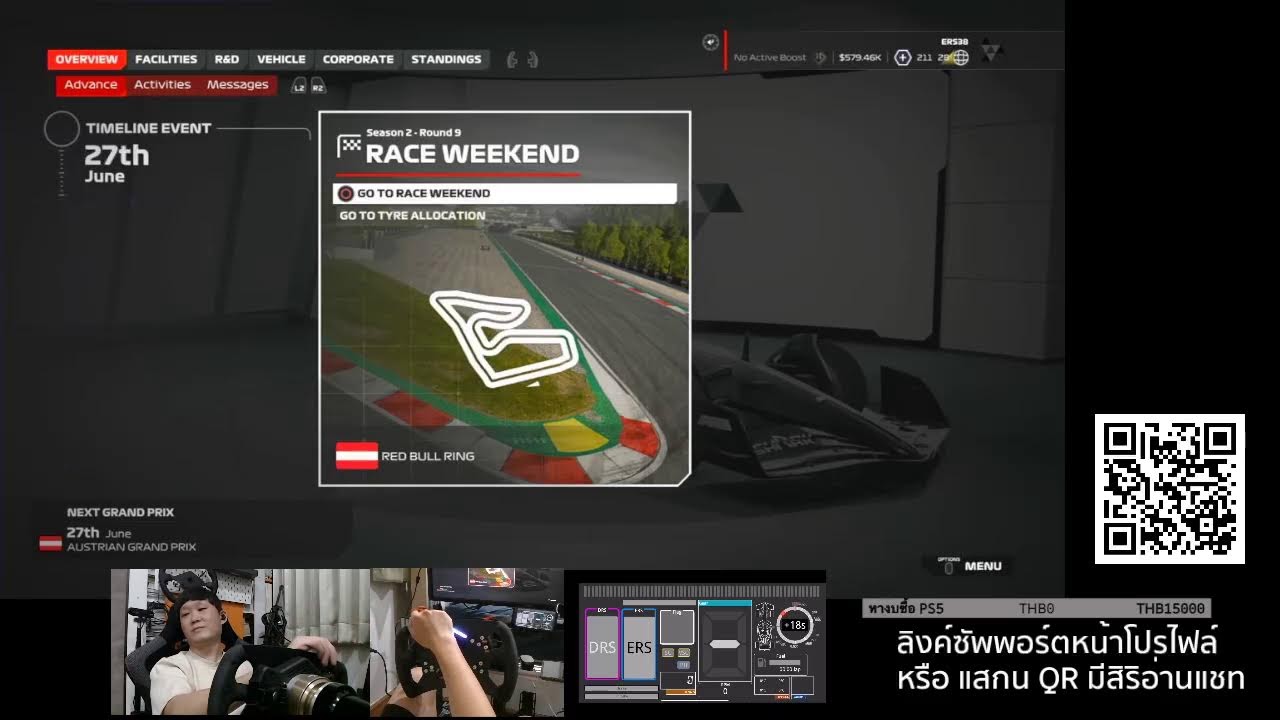
Task: Click the Austrian Grand Prix text
Action: point(131,547)
